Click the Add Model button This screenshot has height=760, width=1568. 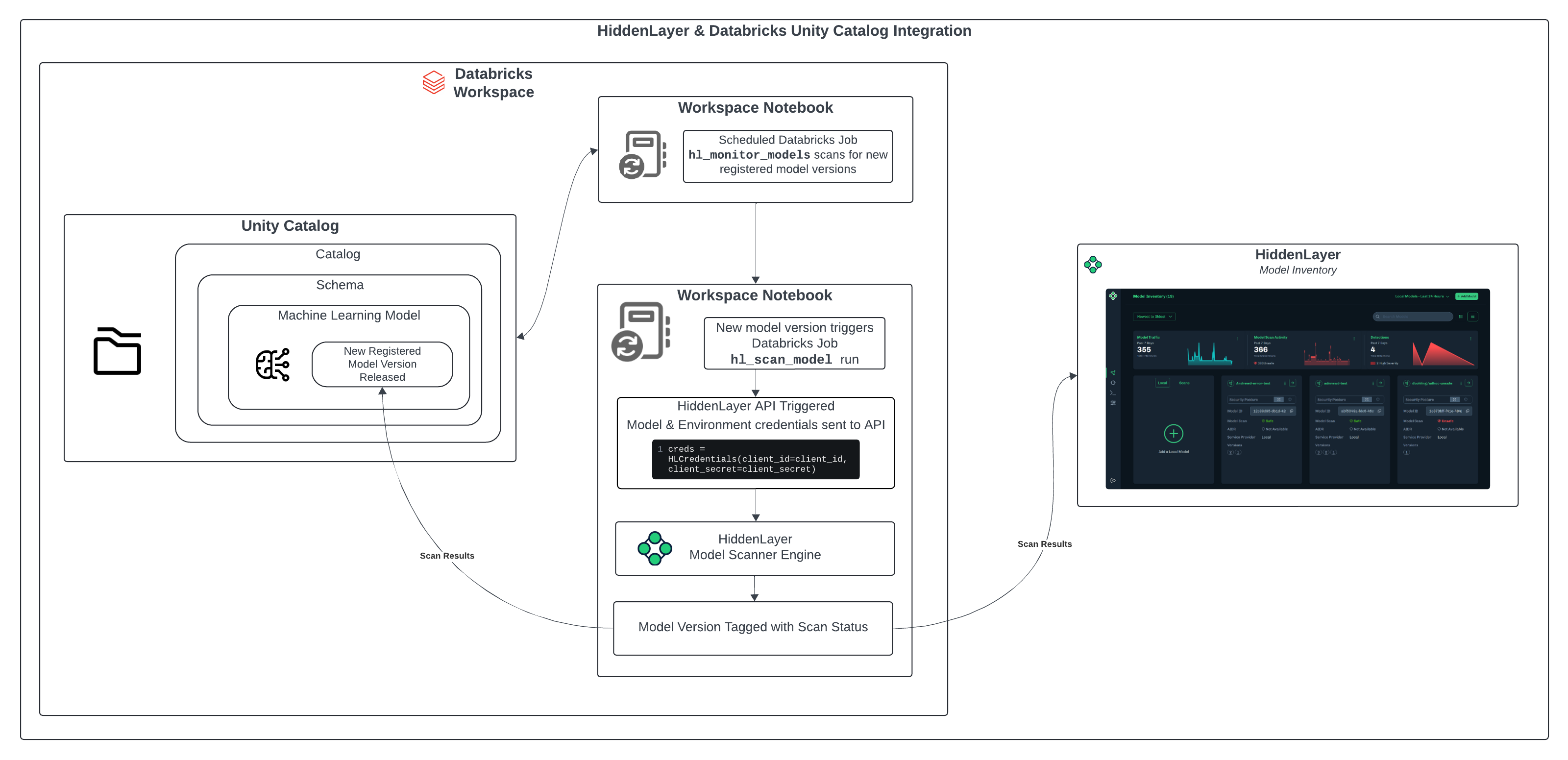[1468, 296]
